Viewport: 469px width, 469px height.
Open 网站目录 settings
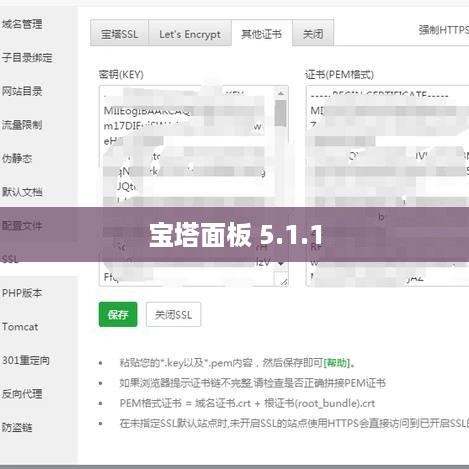[22, 91]
